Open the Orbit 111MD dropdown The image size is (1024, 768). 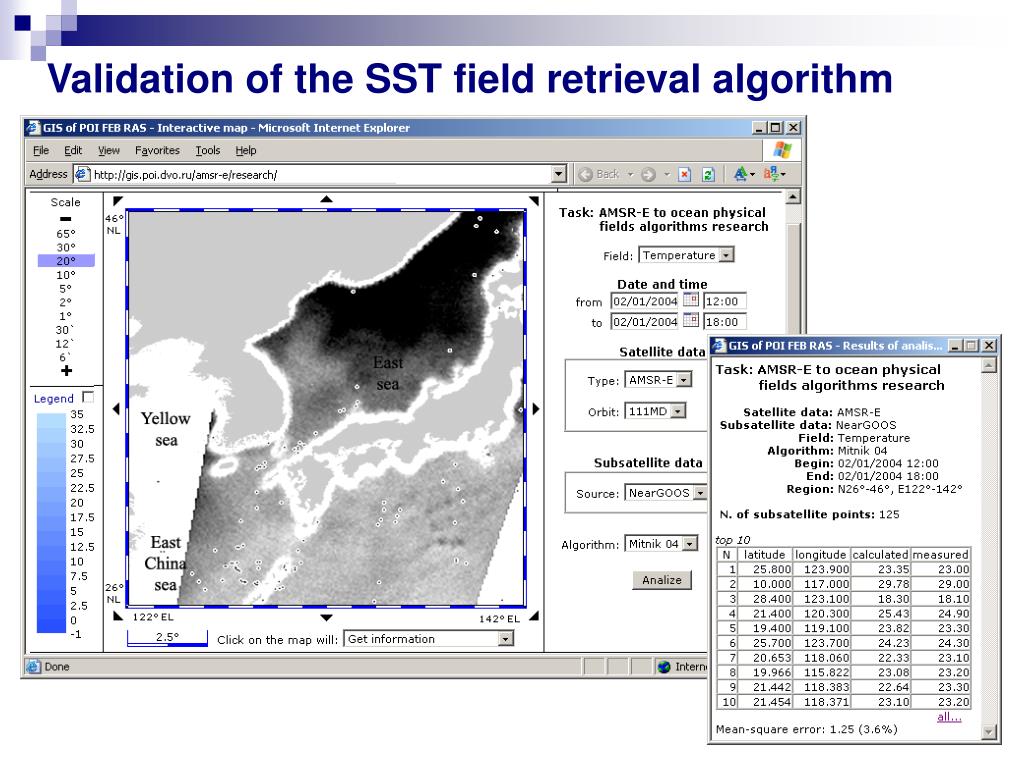click(679, 411)
